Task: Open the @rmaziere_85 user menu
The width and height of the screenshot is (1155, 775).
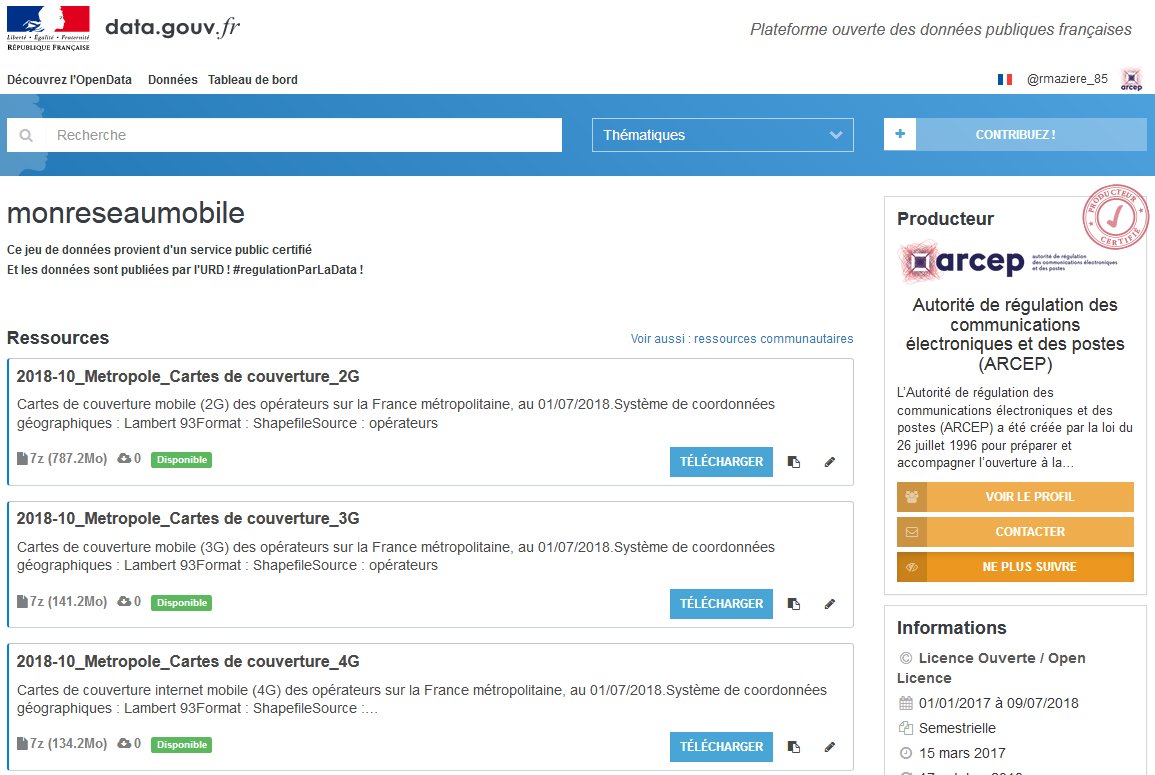Action: pos(1067,79)
